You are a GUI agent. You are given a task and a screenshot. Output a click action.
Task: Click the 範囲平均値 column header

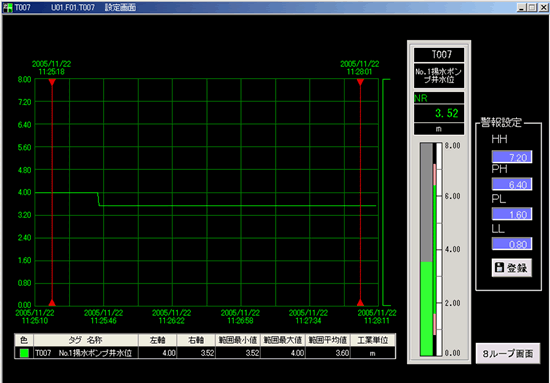coord(328,340)
